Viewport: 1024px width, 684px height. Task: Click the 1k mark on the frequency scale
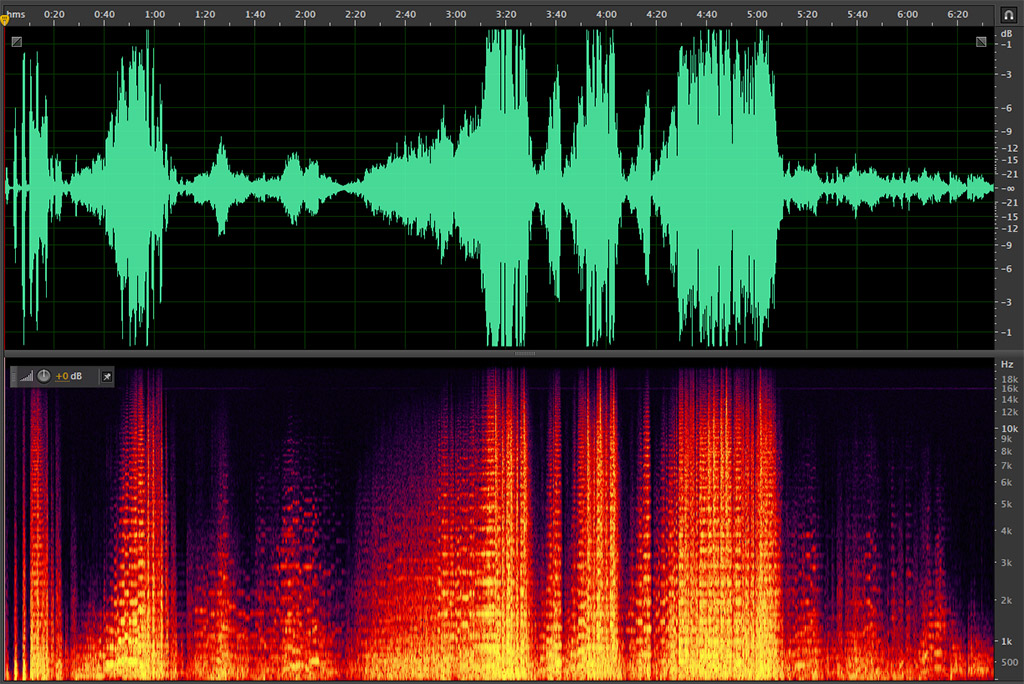(x=1007, y=641)
